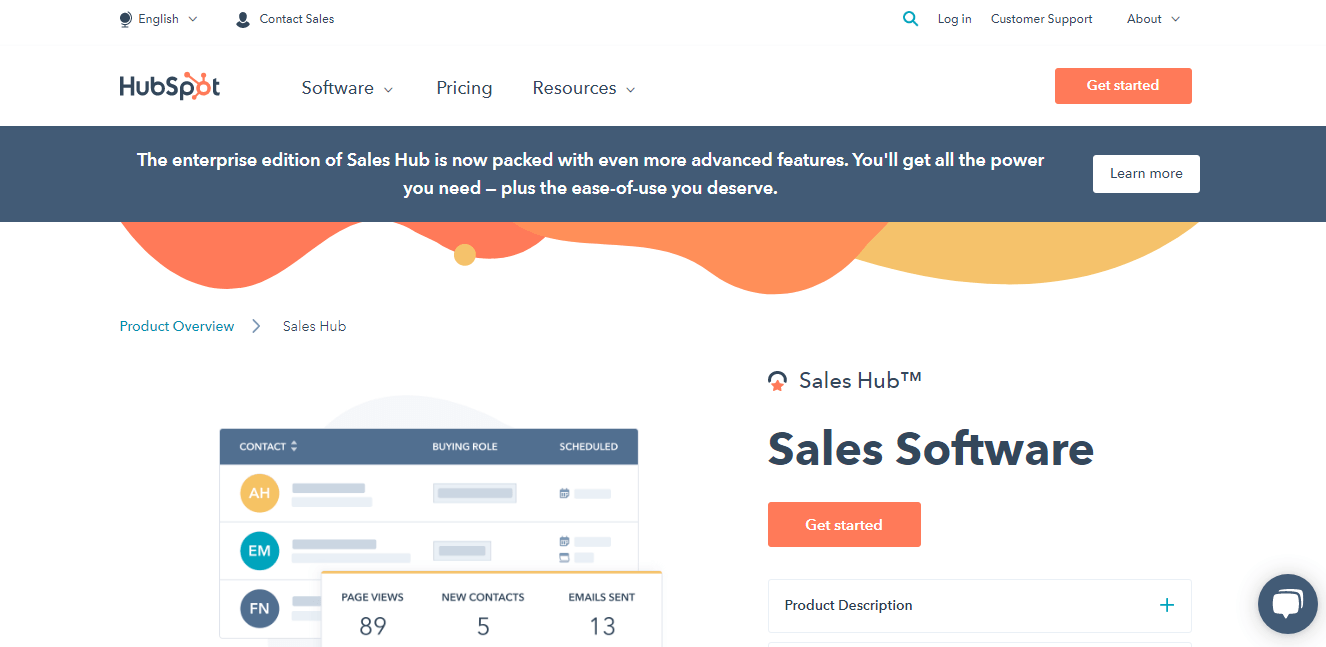Click the Sales Hub badge icon
This screenshot has width=1326, height=647.
777,381
